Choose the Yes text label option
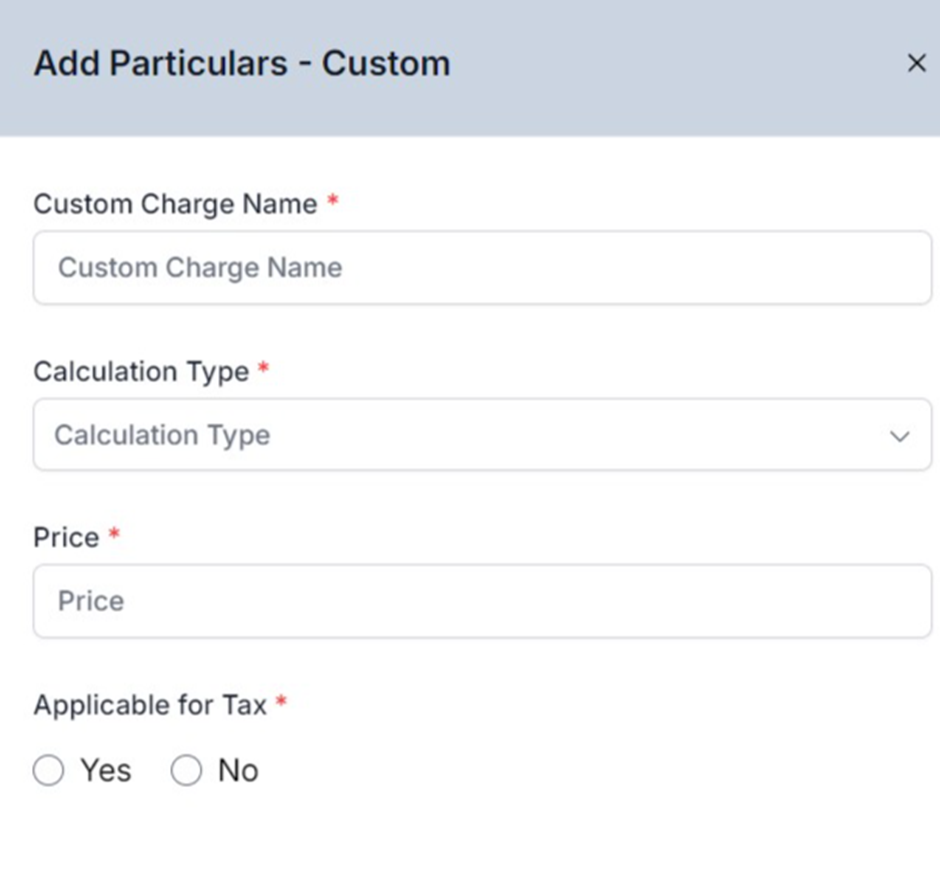The width and height of the screenshot is (940, 892). pyautogui.click(x=106, y=770)
